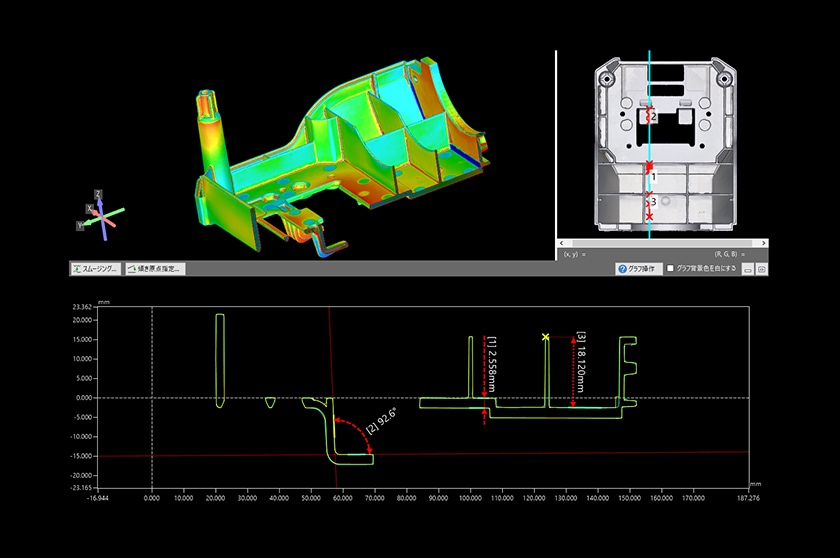Select the [3] 18.120mm height measurement label
Viewport: 840px width, 560px height.
(x=581, y=362)
